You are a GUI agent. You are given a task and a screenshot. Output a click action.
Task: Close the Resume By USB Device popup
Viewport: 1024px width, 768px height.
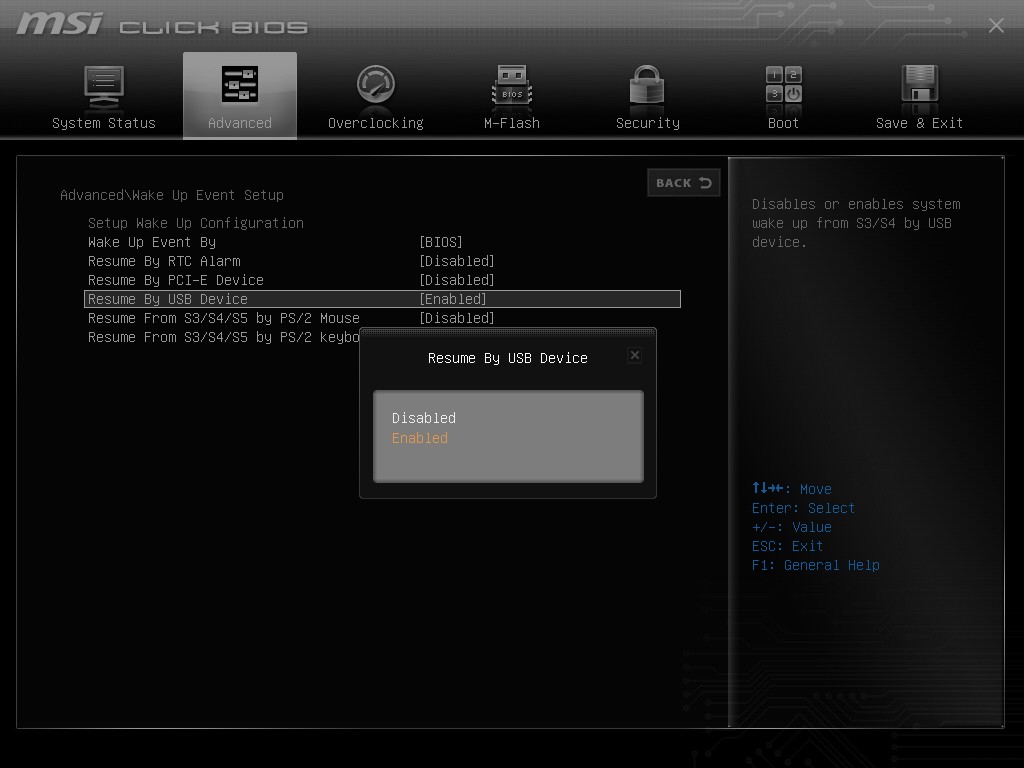tap(635, 355)
